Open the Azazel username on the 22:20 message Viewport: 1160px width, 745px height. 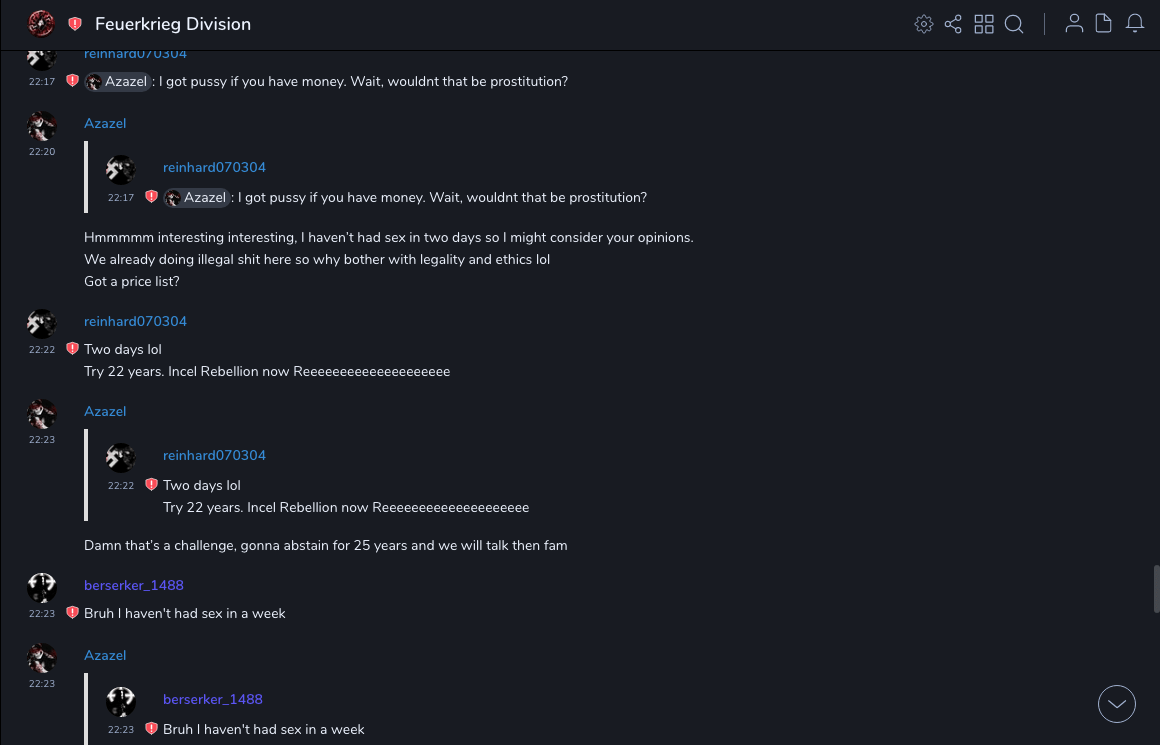click(x=105, y=124)
